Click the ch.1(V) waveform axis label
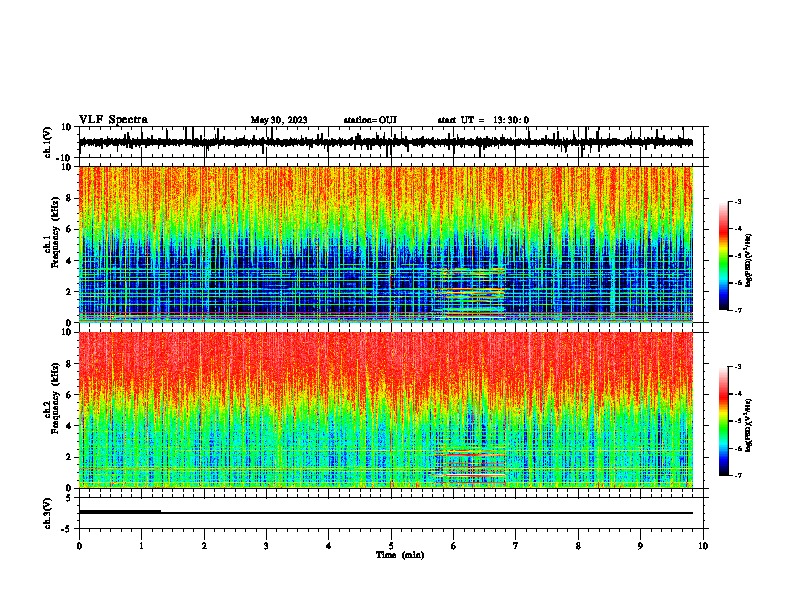This screenshot has width=792, height=612. click(x=48, y=142)
